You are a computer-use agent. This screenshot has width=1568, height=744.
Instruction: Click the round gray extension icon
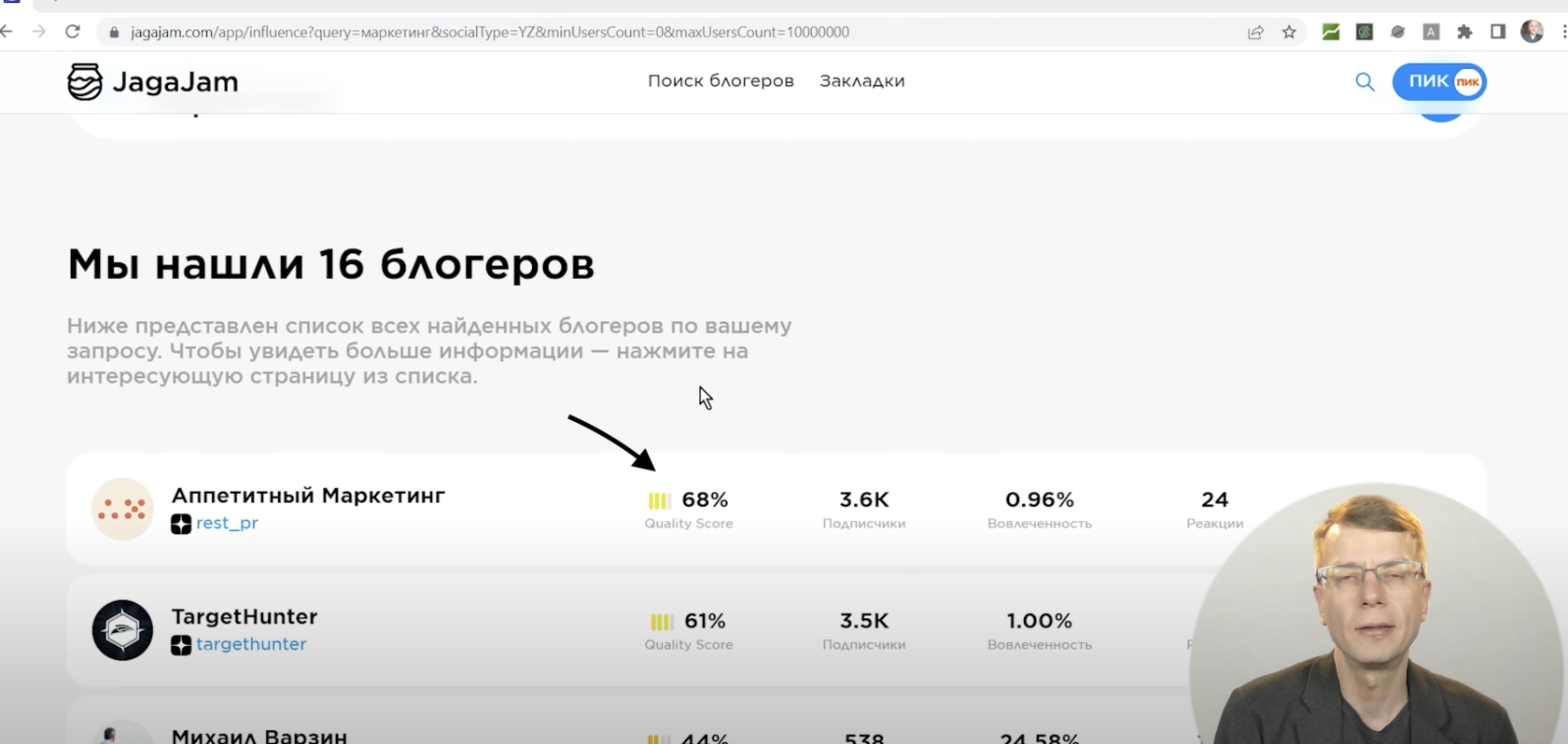point(1397,33)
